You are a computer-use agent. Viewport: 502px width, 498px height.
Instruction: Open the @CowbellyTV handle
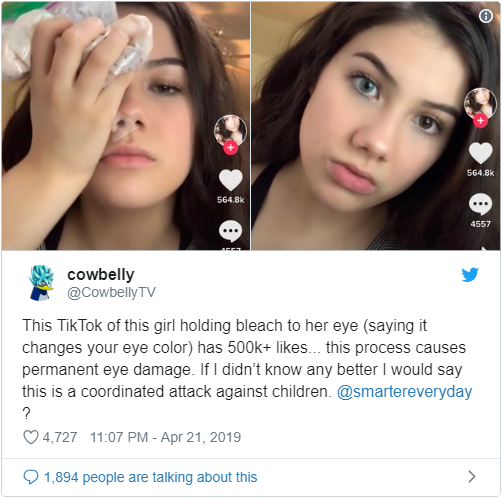[111, 292]
